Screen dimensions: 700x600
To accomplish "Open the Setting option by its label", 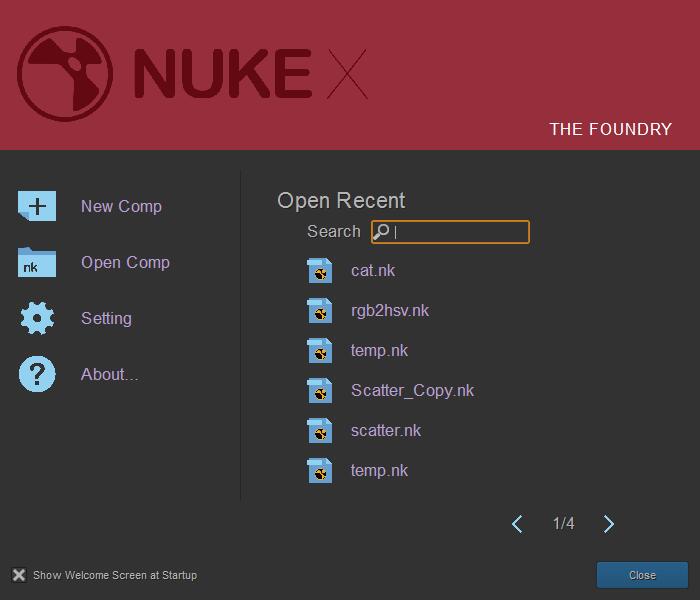I will 106,318.
